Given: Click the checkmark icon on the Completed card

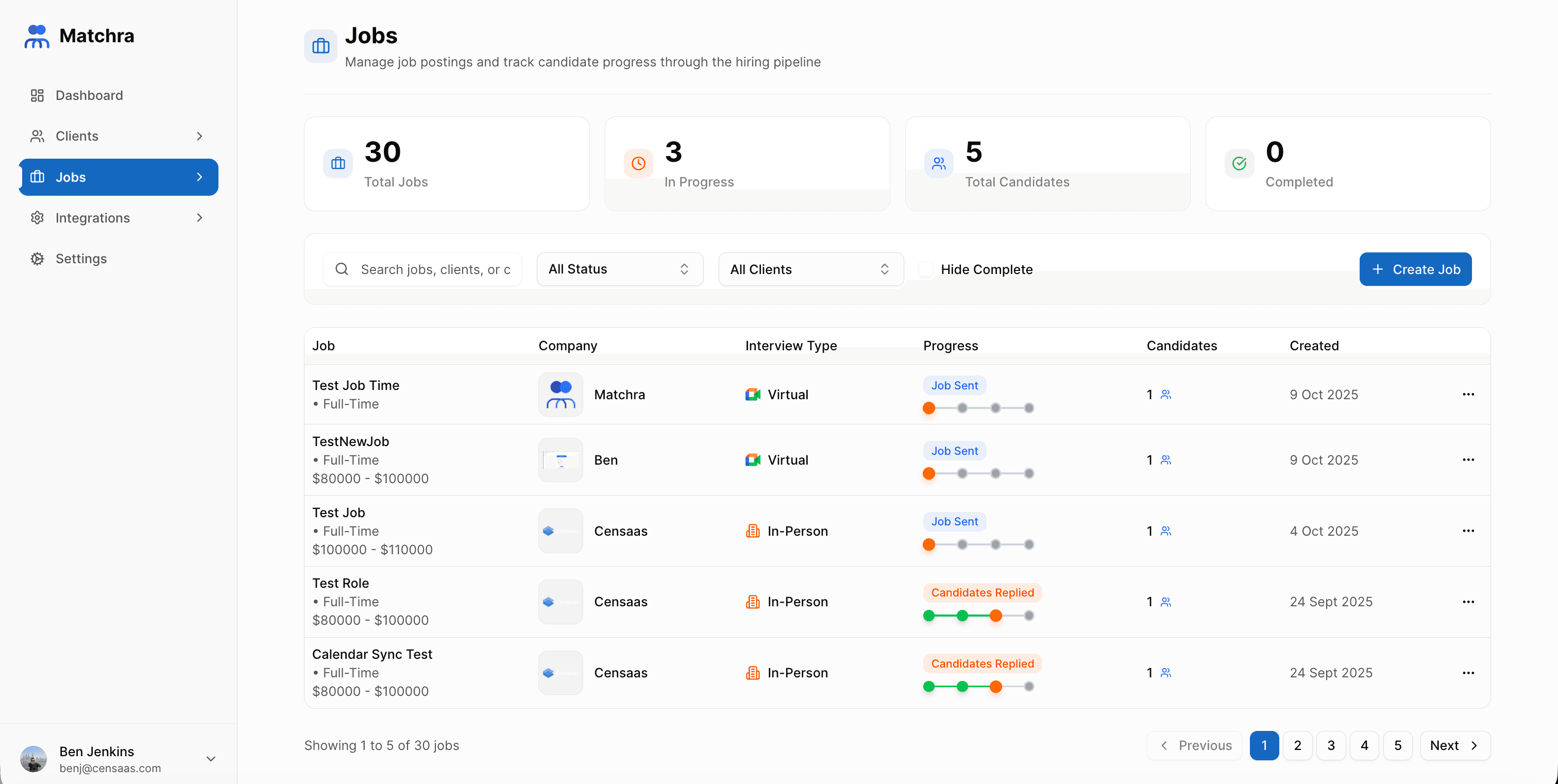Looking at the screenshot, I should click(1239, 163).
